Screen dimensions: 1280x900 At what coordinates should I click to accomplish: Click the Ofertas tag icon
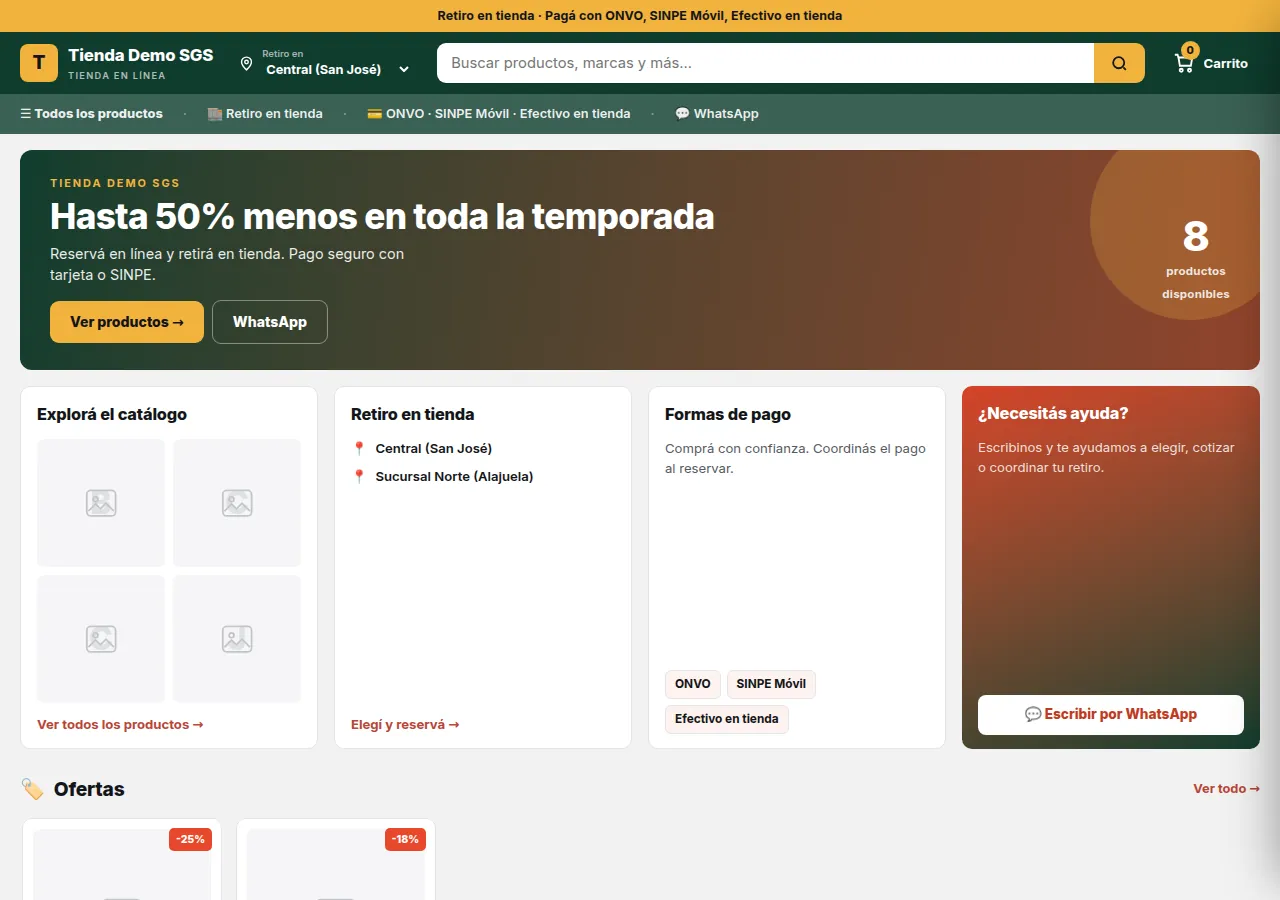tap(32, 789)
